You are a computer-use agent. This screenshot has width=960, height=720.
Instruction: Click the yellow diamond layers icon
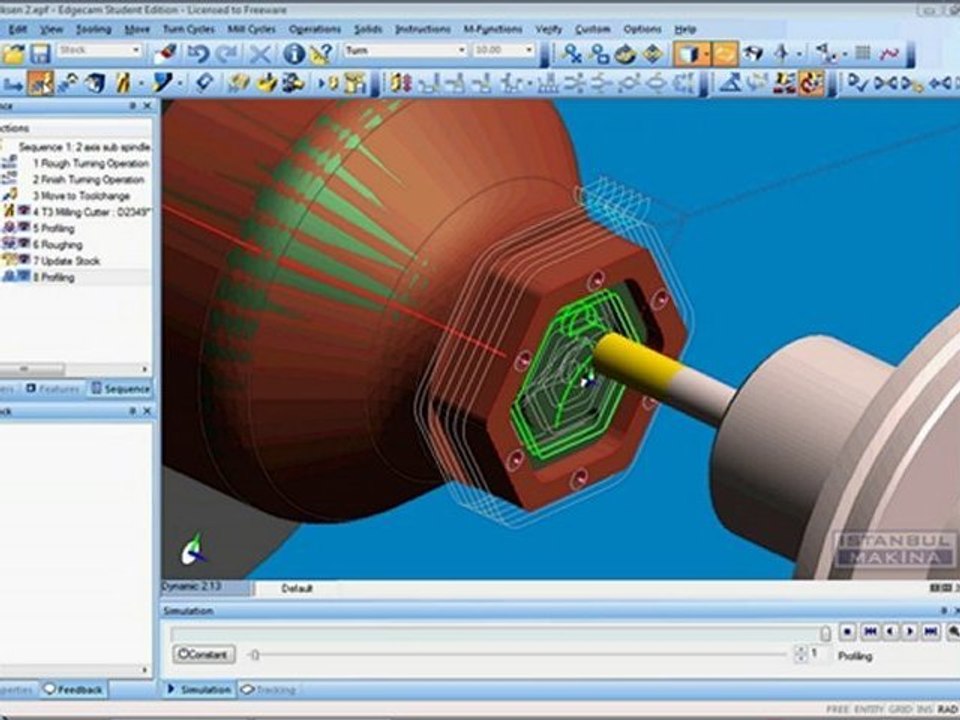pos(651,54)
